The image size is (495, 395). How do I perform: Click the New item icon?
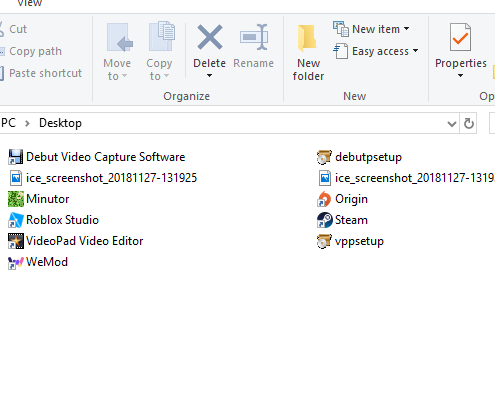coord(341,29)
